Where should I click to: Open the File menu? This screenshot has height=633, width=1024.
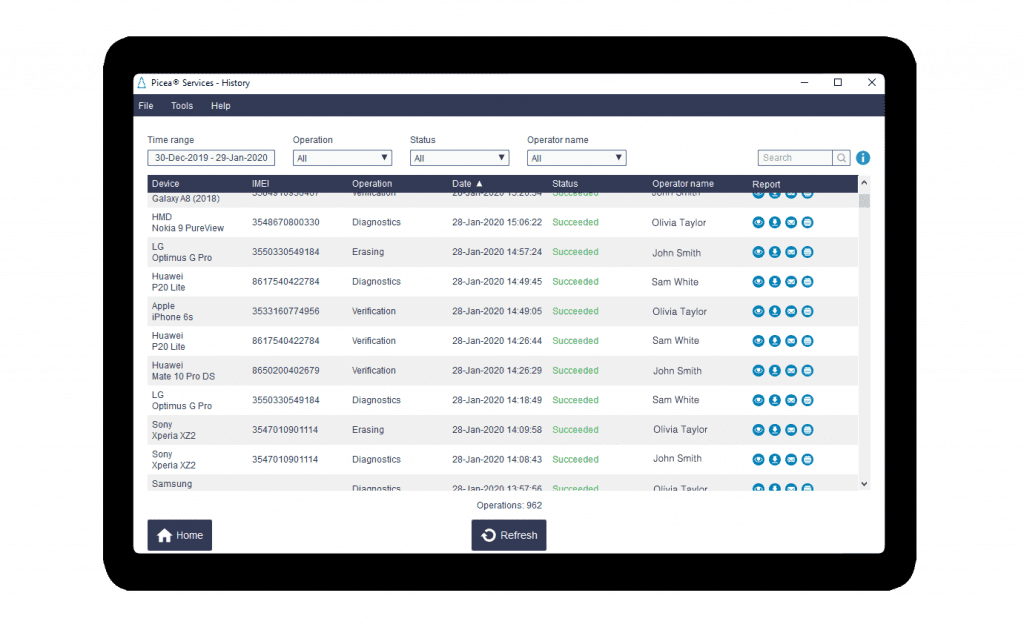tap(146, 106)
